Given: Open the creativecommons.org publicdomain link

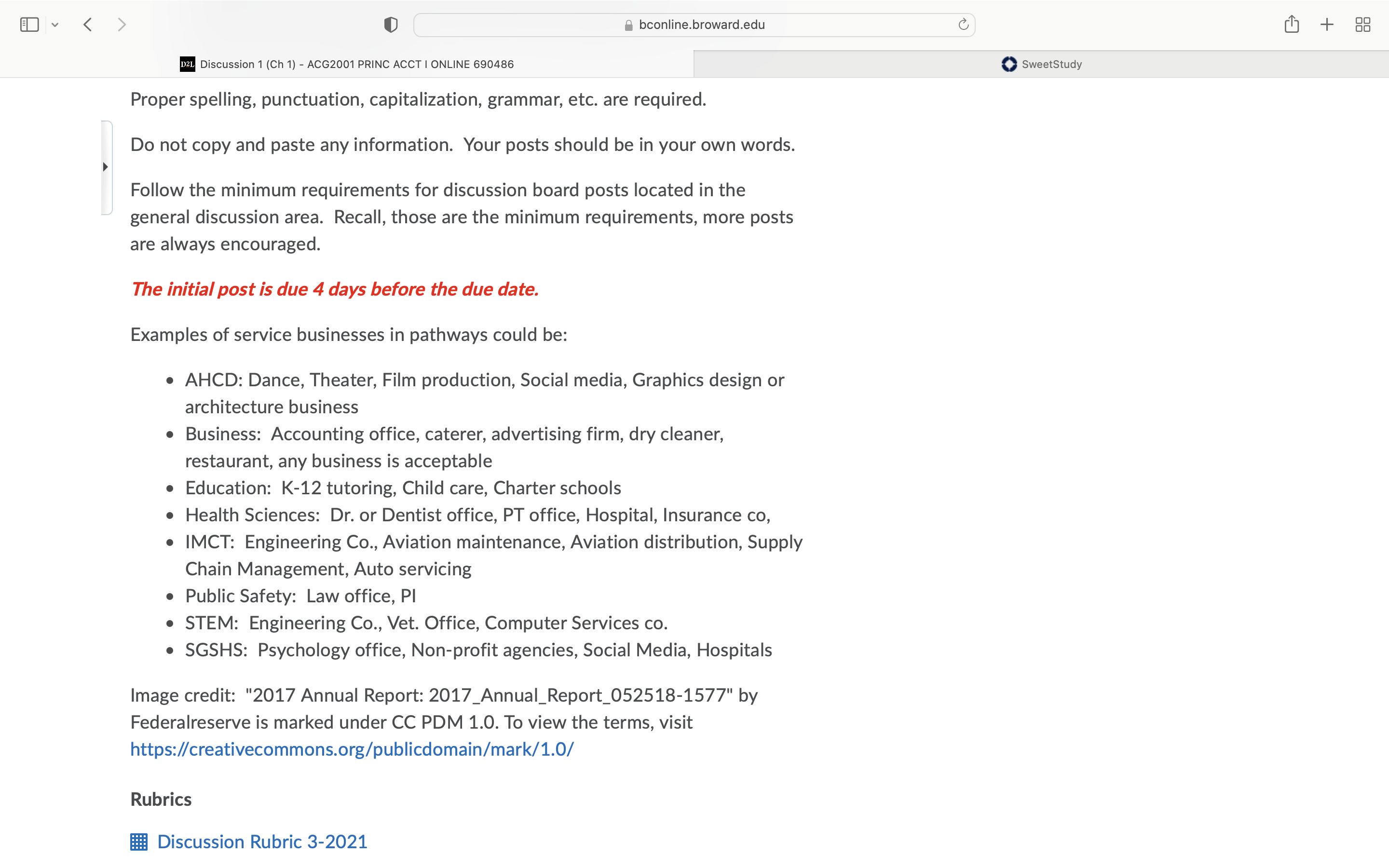Looking at the screenshot, I should 352,749.
